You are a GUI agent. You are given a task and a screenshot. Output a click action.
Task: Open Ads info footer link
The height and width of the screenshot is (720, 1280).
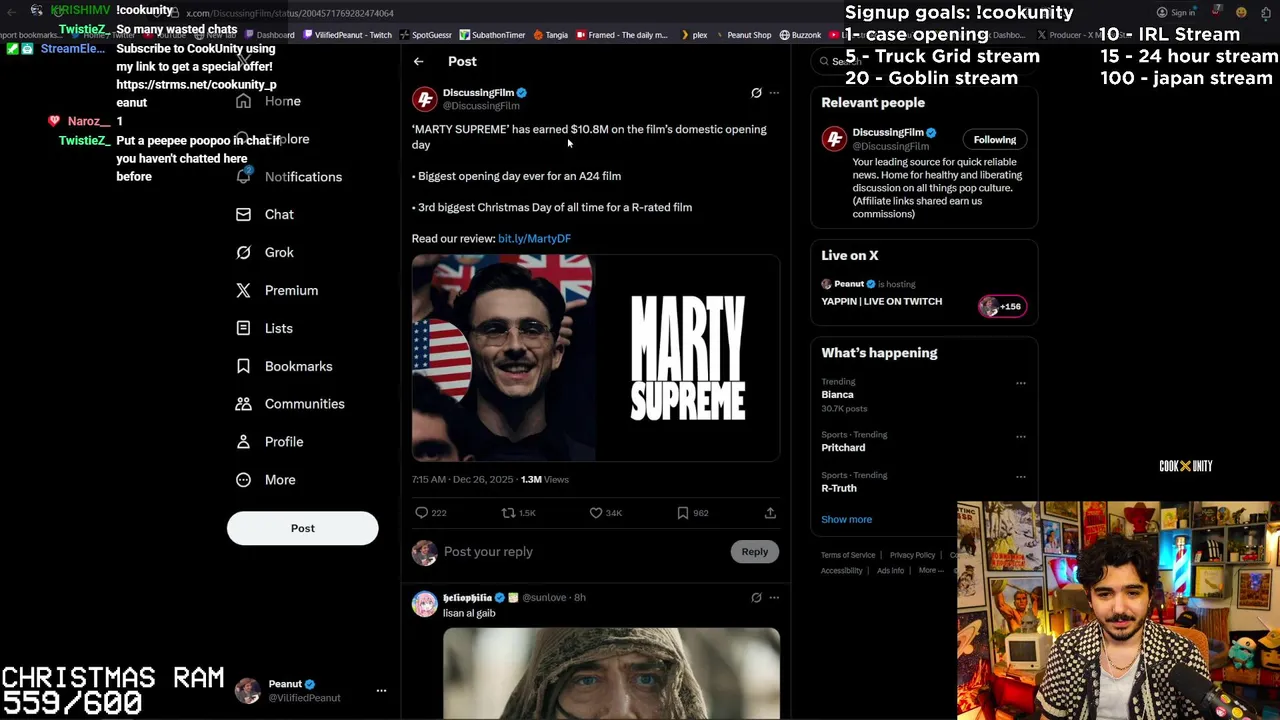click(x=890, y=571)
